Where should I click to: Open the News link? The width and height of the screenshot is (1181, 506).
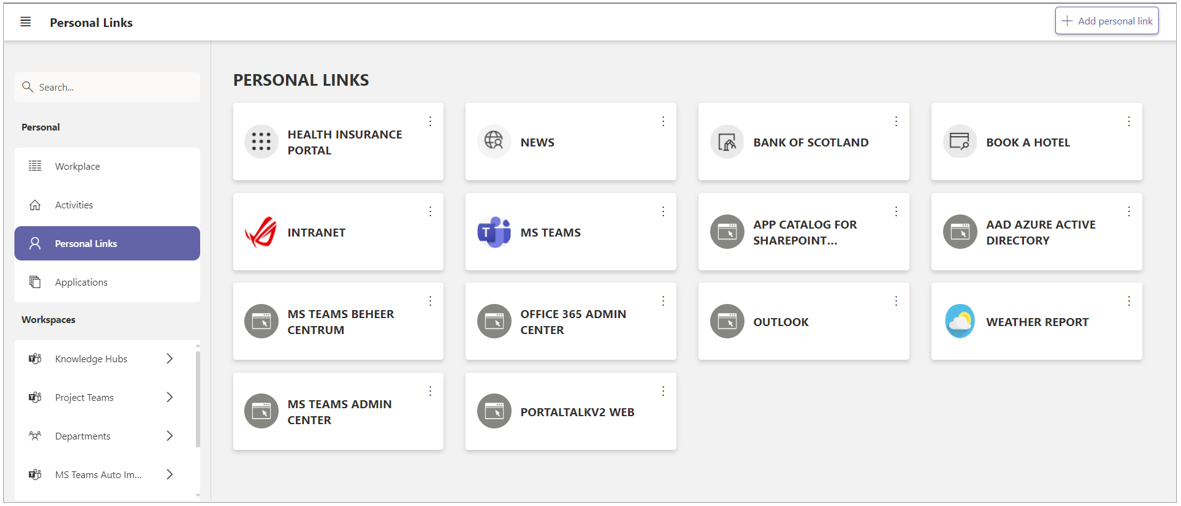click(x=570, y=142)
